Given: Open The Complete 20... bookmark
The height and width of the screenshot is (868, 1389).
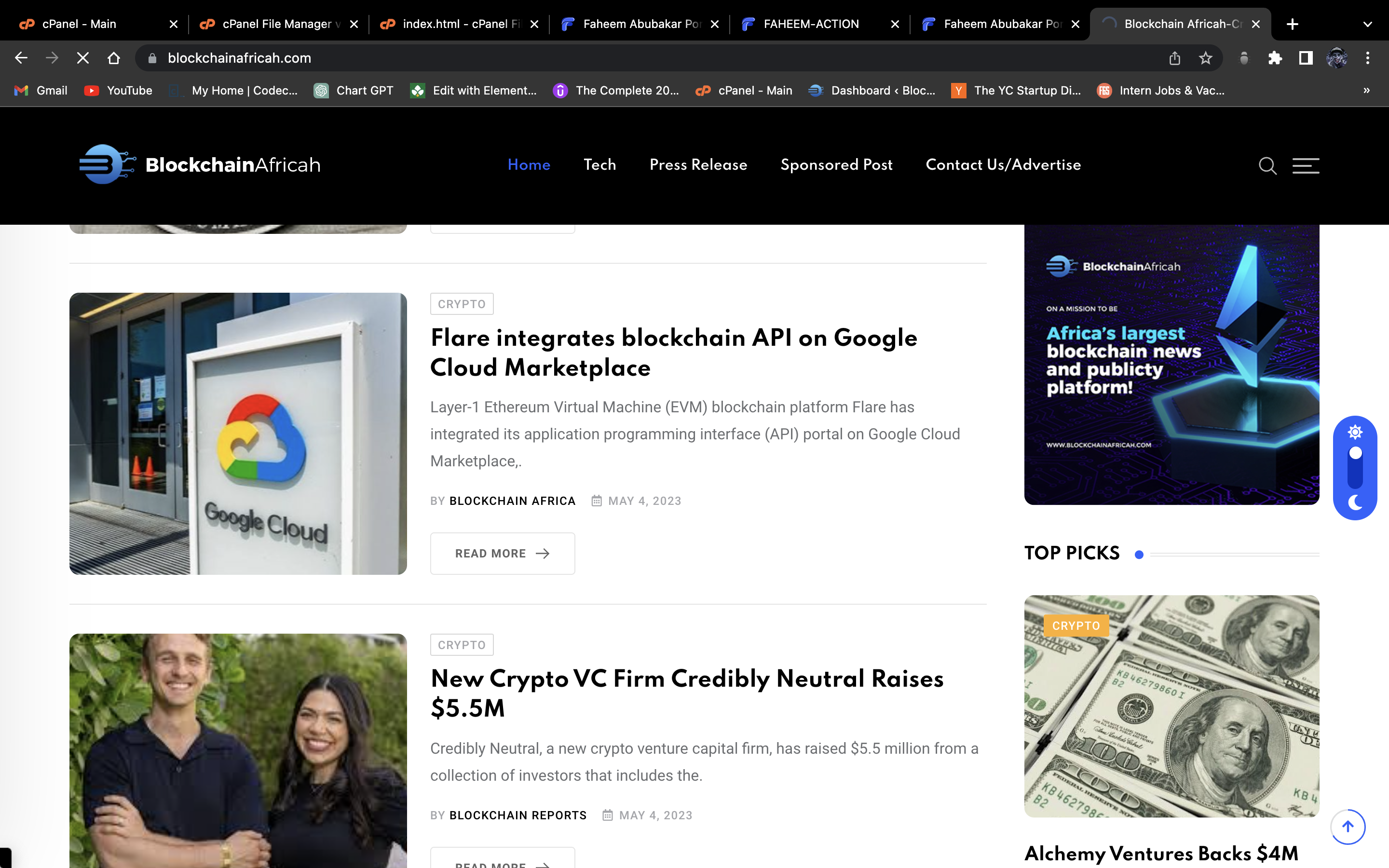Looking at the screenshot, I should tap(616, 91).
